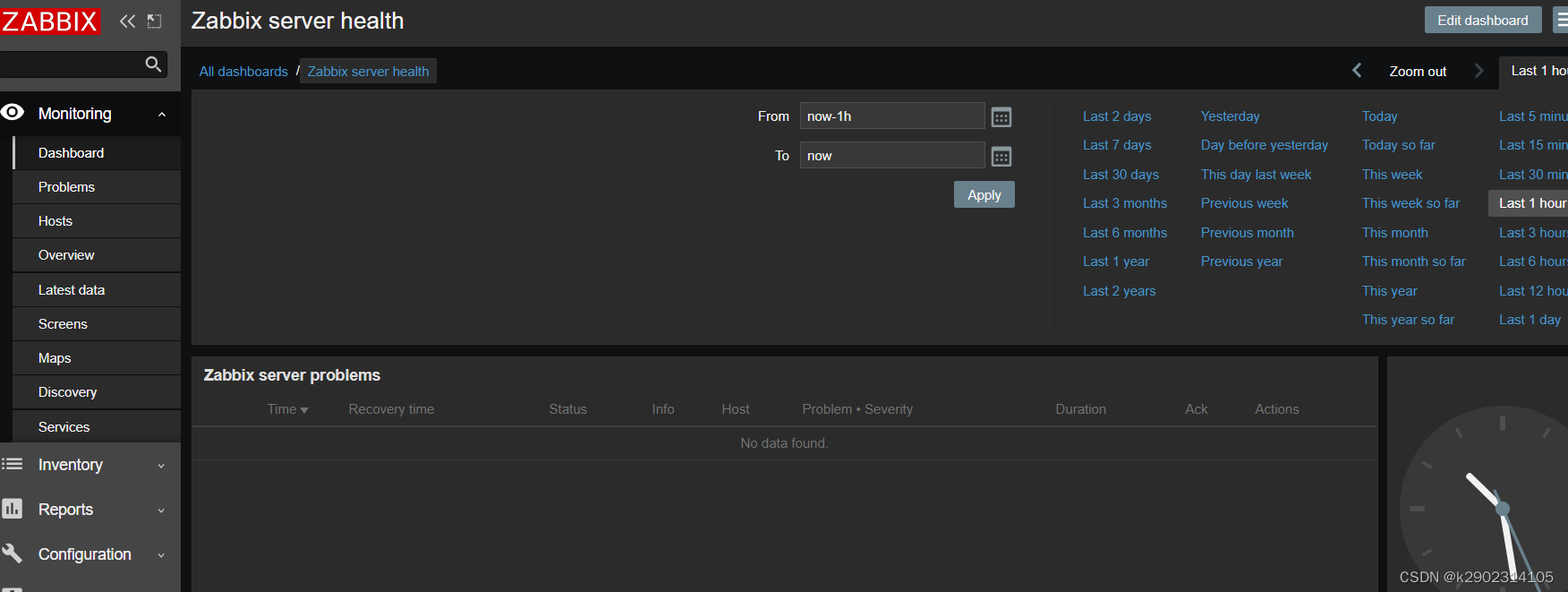Click the Edit dashboard button
This screenshot has height=592, width=1568.
tap(1483, 20)
